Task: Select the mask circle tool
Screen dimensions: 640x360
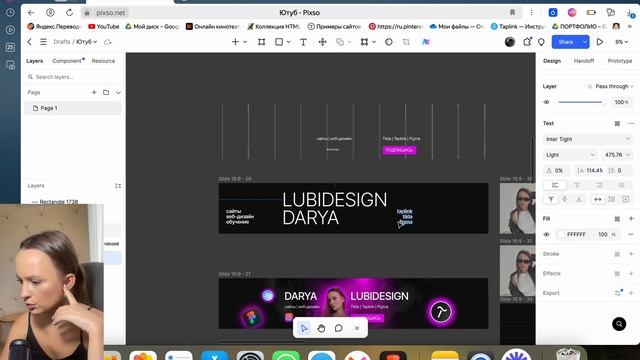Action: 389,42
